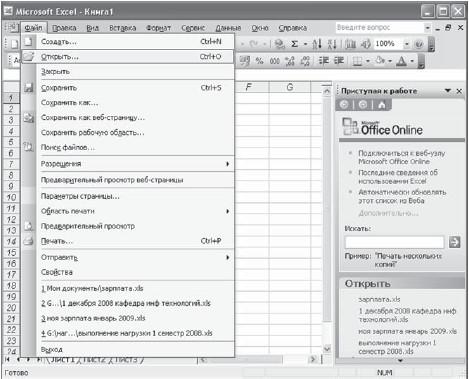Click the Искать search input field

[x=395, y=242]
